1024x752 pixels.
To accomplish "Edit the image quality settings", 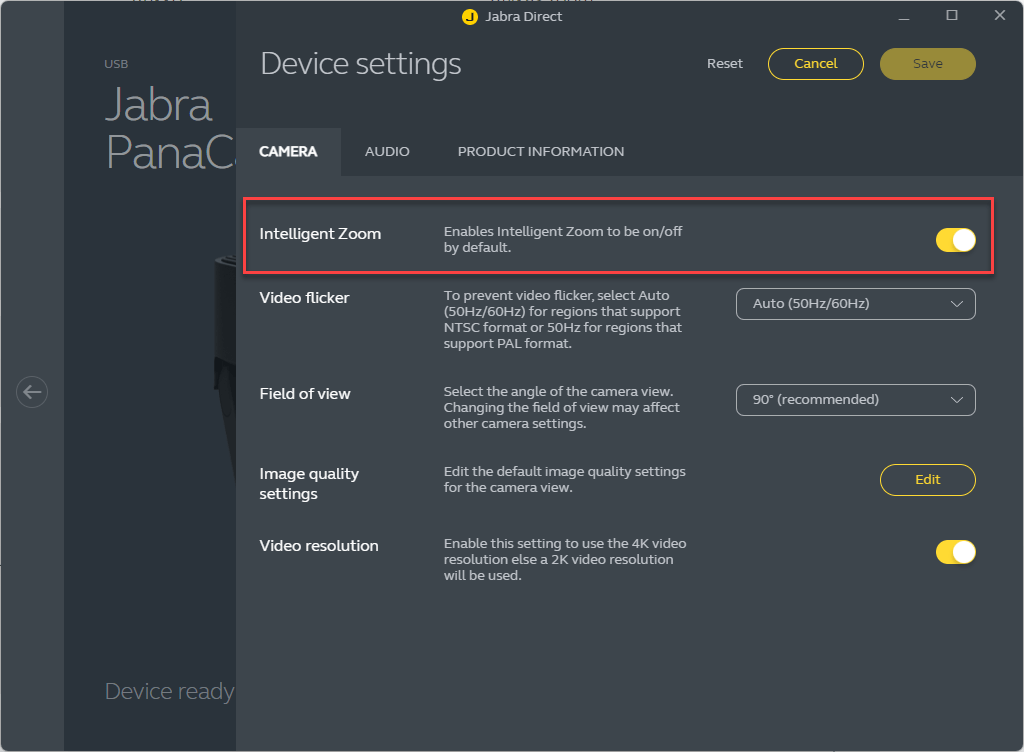I will [927, 480].
